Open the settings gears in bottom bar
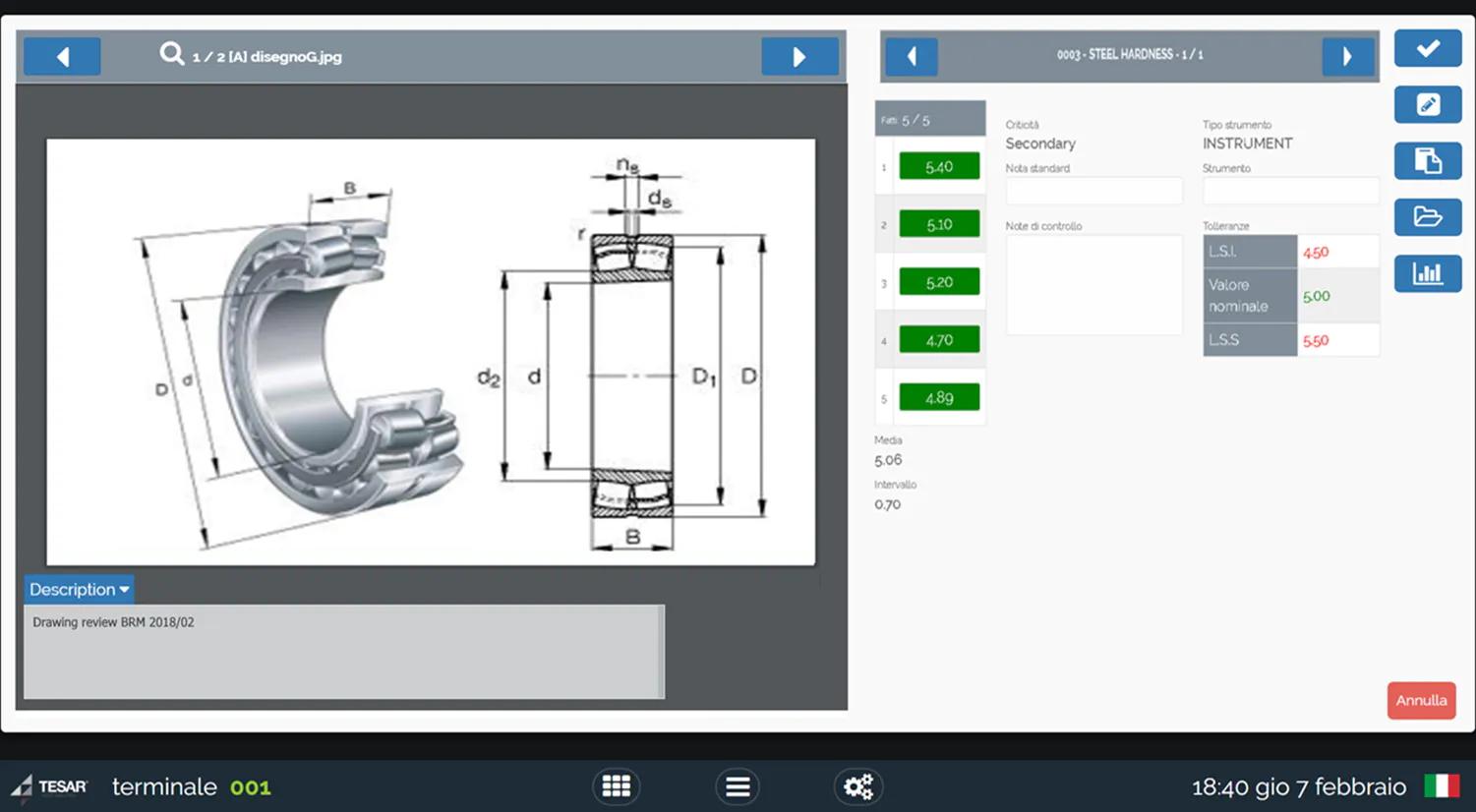This screenshot has width=1476, height=812. 858,786
